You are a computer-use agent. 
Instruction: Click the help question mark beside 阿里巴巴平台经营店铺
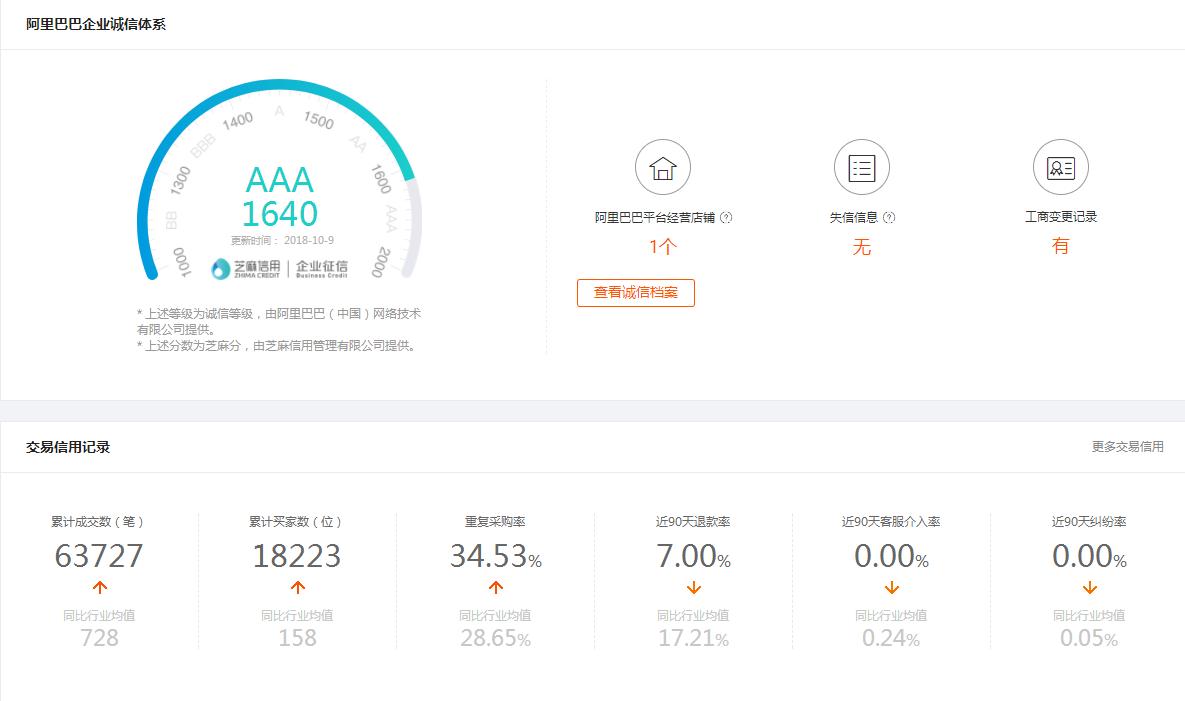click(x=726, y=218)
